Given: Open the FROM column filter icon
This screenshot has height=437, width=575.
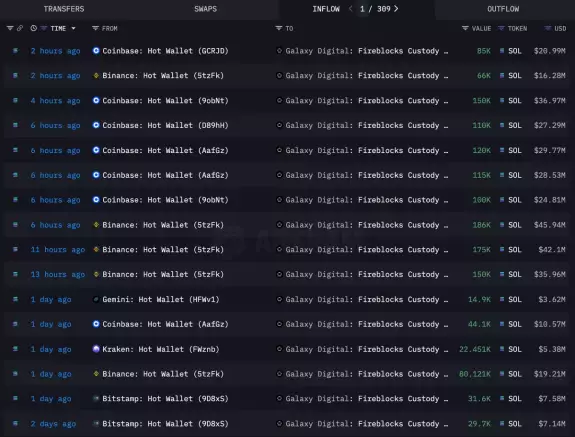Looking at the screenshot, I should [x=95, y=28].
